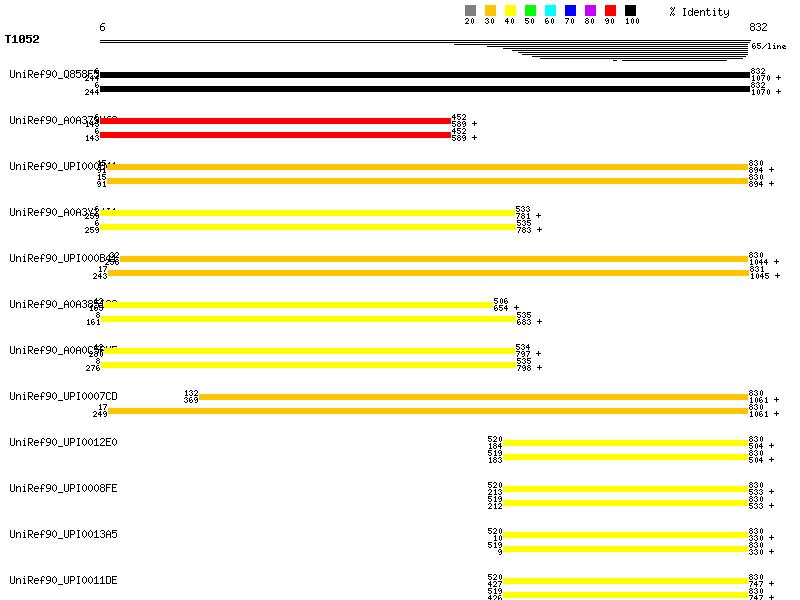
Task: Select the blue 70% identity swatch
Action: point(570,11)
